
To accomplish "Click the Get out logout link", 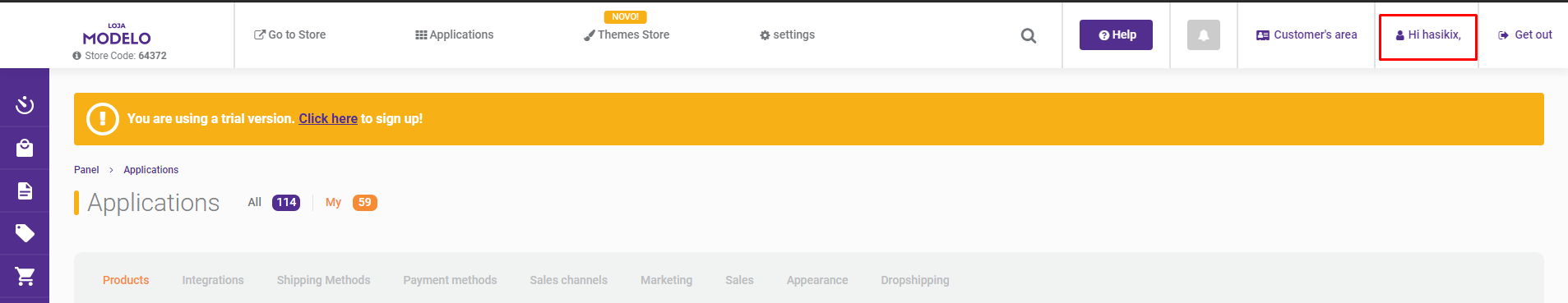I will pyautogui.click(x=1525, y=34).
